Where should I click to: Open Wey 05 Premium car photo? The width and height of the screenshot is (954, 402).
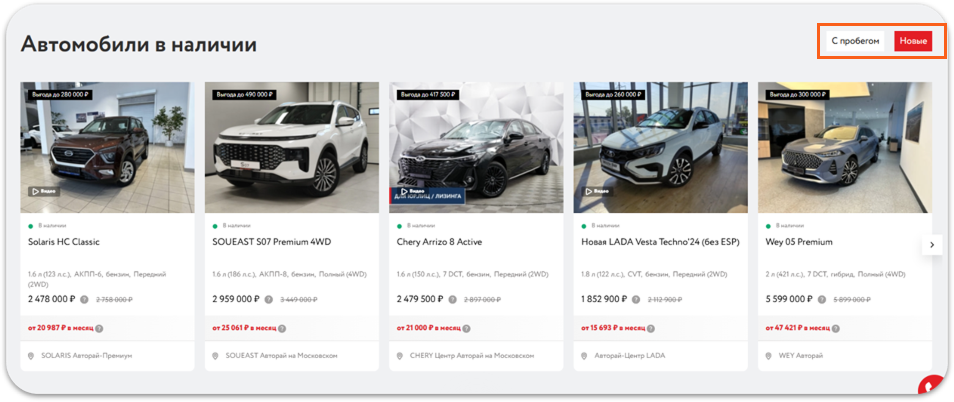pos(844,147)
